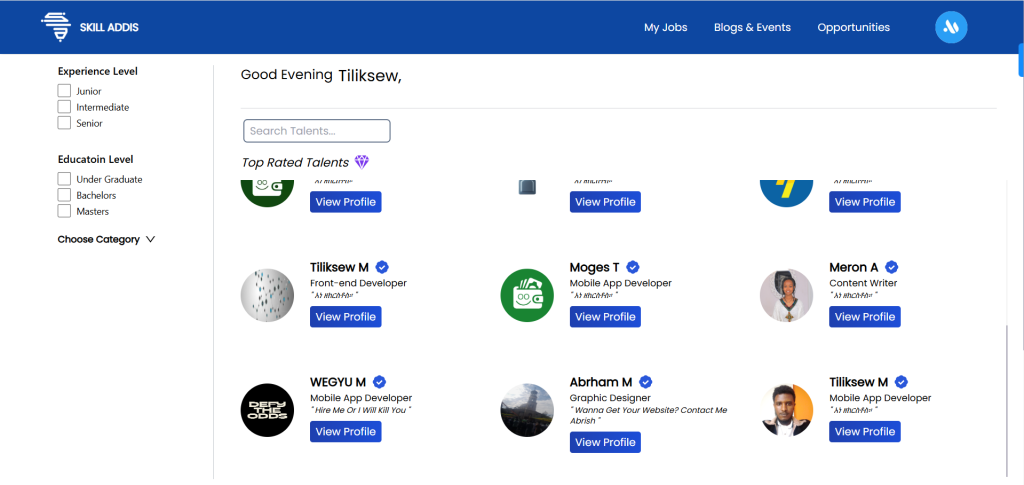Click the Skill Addis logo

click(x=90, y=27)
